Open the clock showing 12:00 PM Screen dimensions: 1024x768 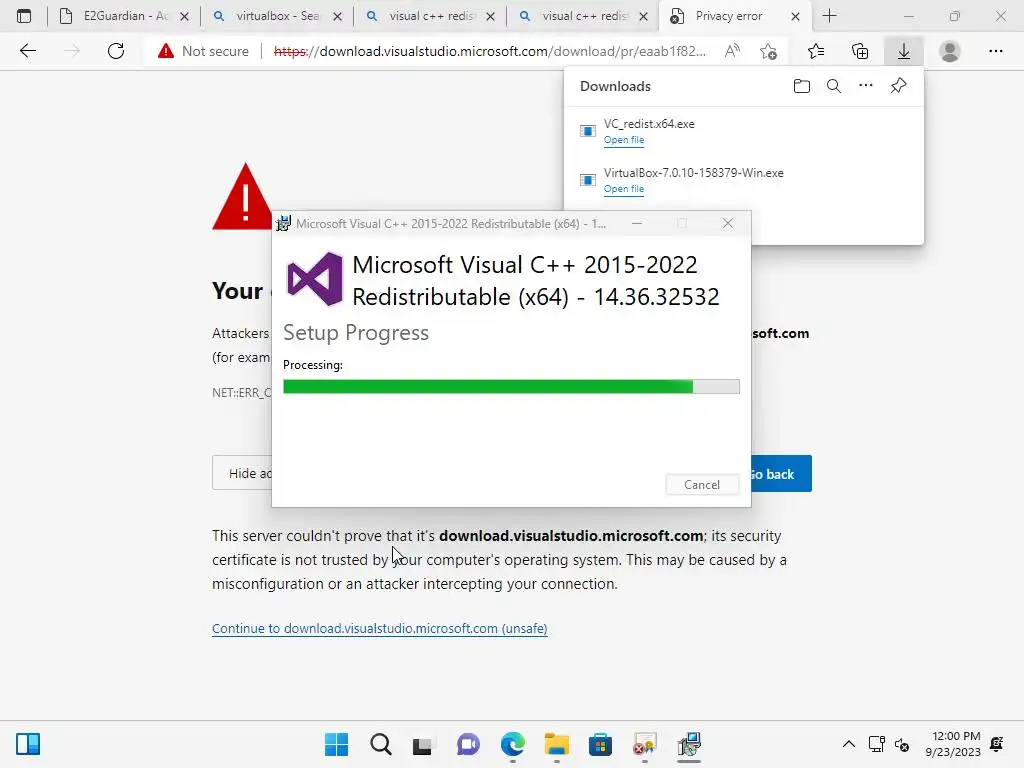(953, 744)
